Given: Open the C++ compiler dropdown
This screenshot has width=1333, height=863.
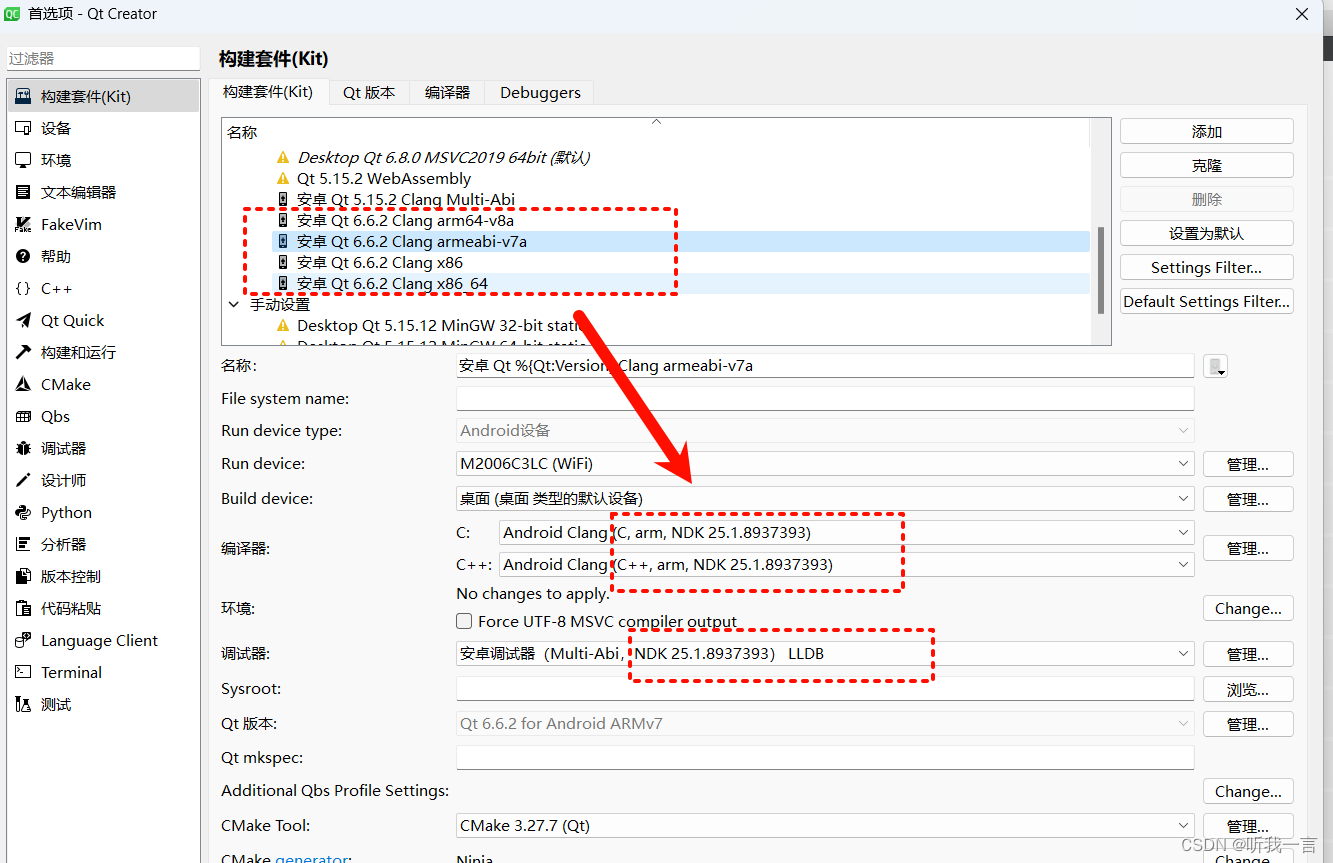Looking at the screenshot, I should [847, 564].
